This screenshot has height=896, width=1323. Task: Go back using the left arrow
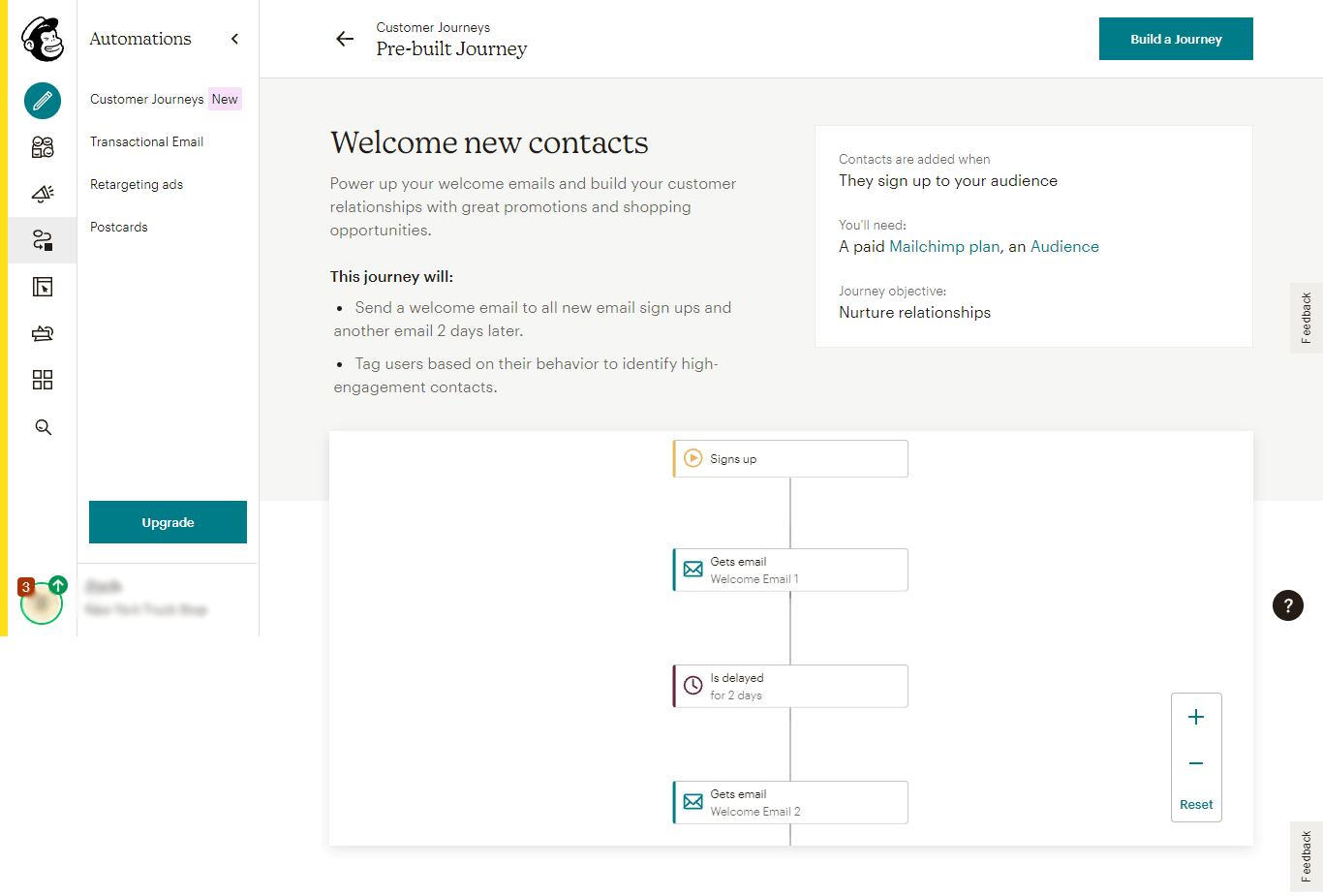(x=345, y=39)
